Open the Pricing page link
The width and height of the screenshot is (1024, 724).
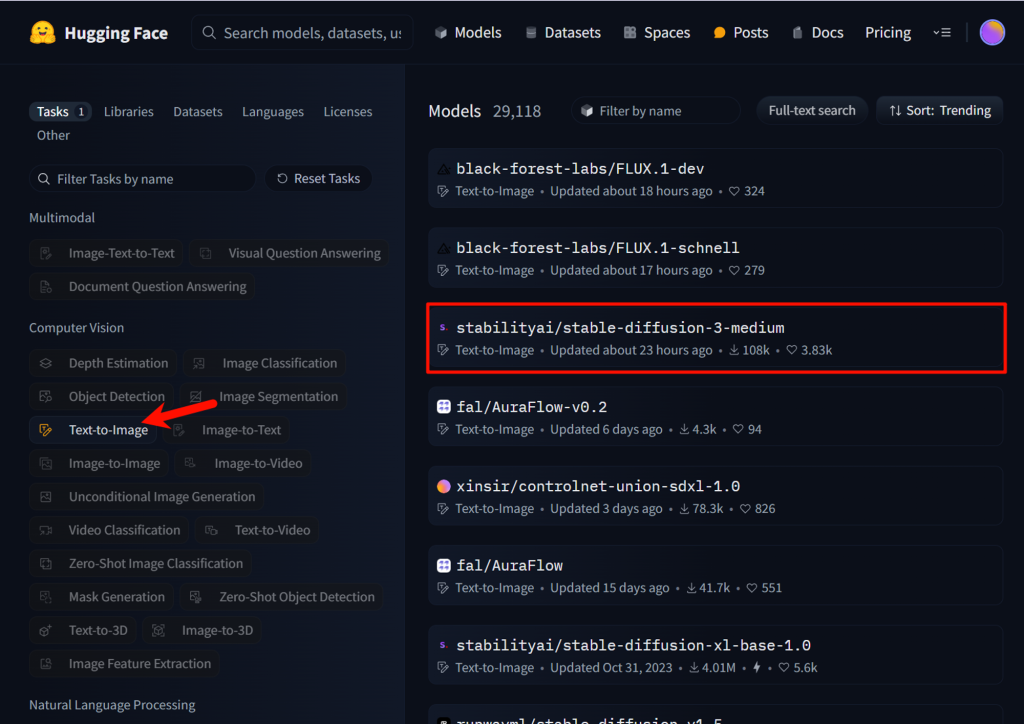coord(888,33)
